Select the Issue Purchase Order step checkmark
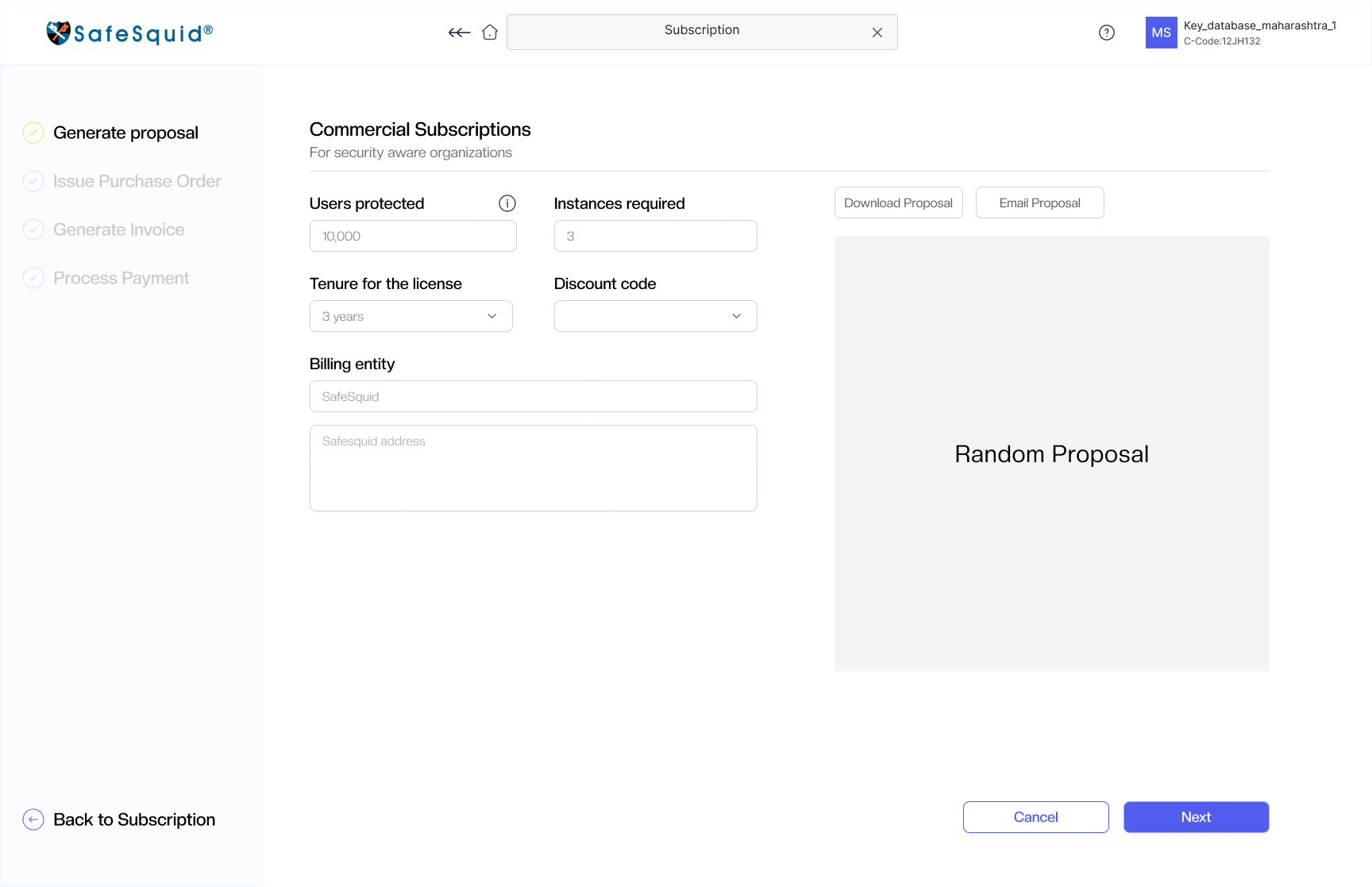Screen dimensions: 1372x887 [33, 181]
